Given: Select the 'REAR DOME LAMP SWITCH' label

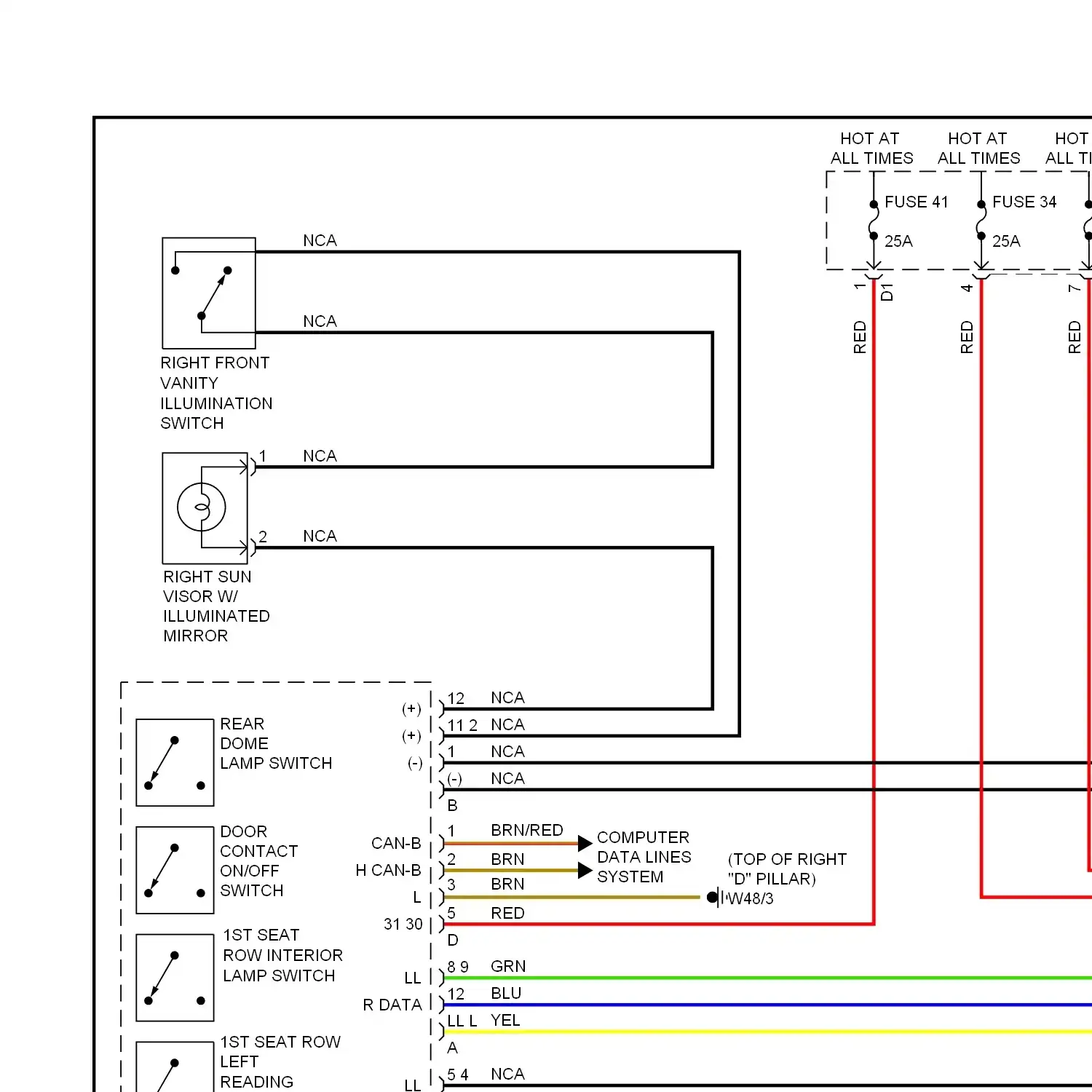Looking at the screenshot, I should point(276,743).
